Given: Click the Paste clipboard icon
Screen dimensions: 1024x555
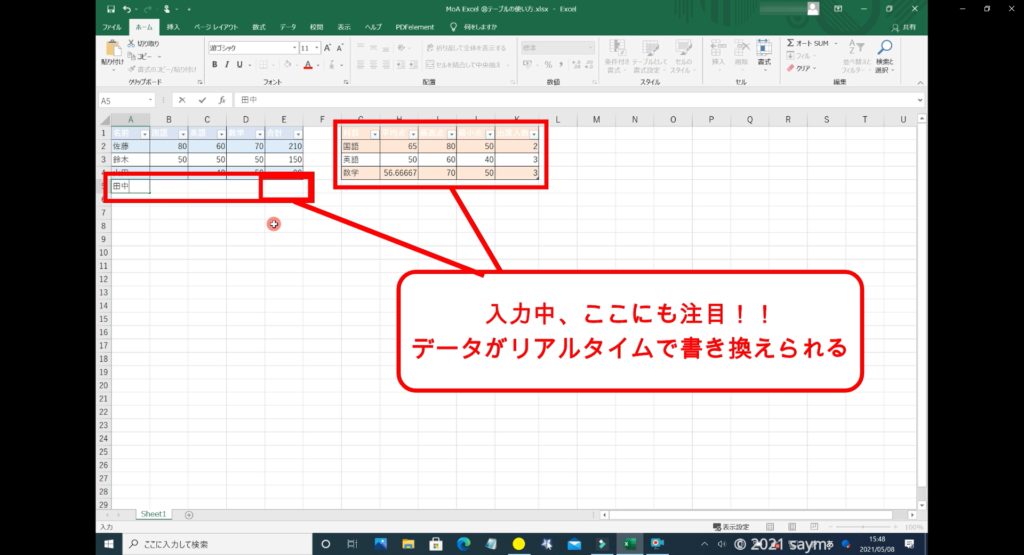Looking at the screenshot, I should [x=111, y=49].
